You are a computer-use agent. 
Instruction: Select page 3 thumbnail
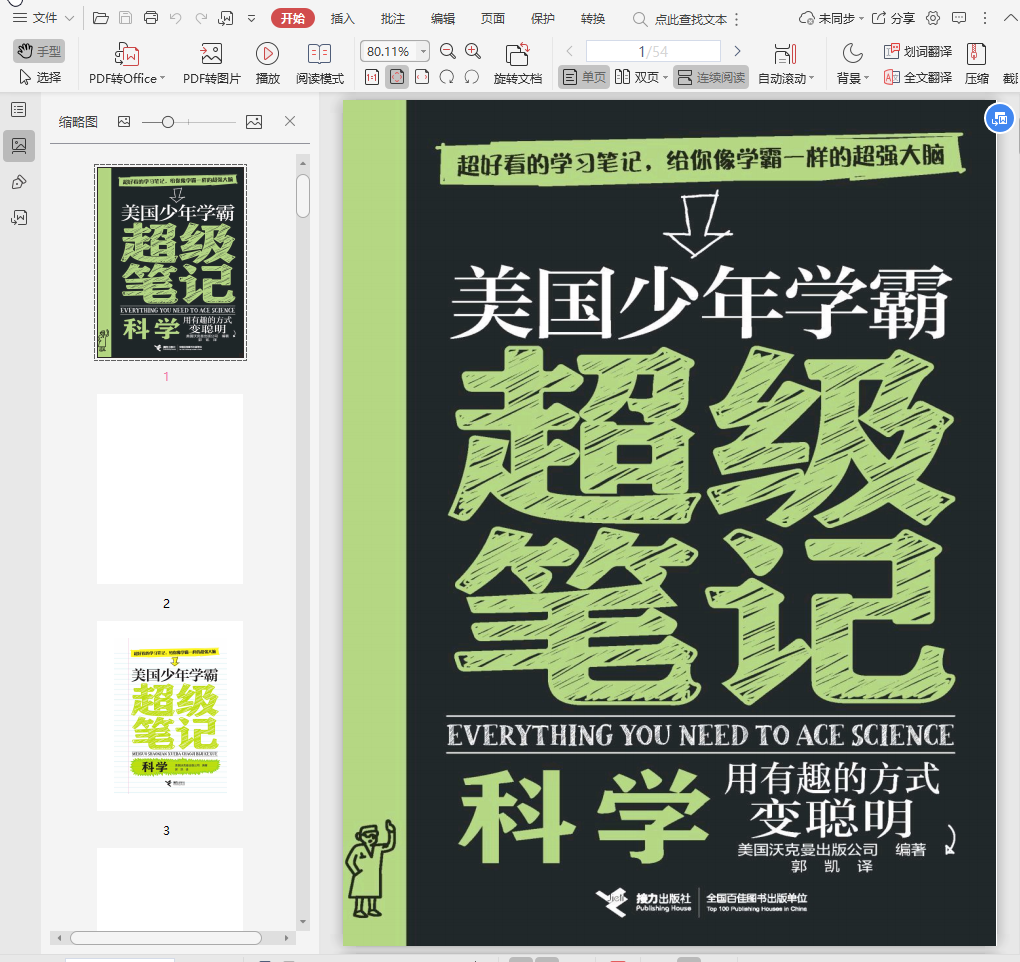(x=170, y=715)
